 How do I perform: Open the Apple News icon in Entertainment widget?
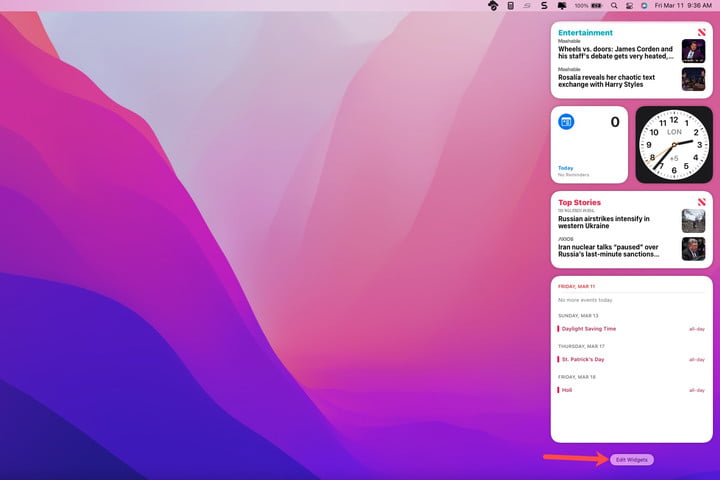pos(701,32)
